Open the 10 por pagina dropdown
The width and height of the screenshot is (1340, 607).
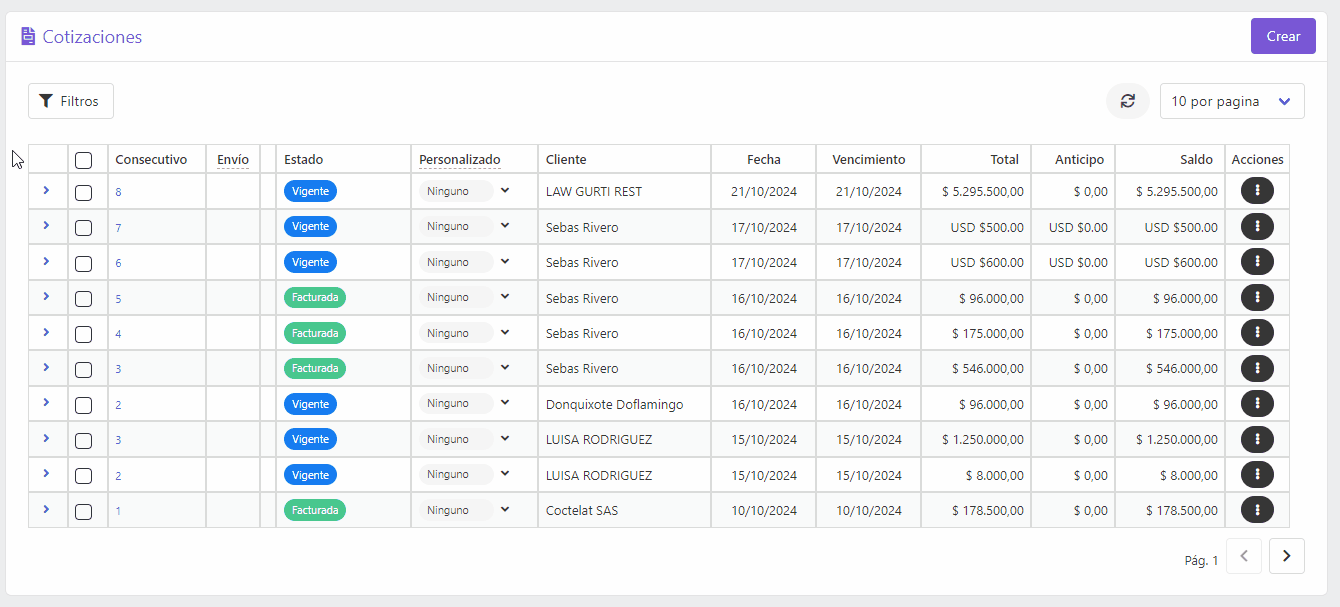1232,101
